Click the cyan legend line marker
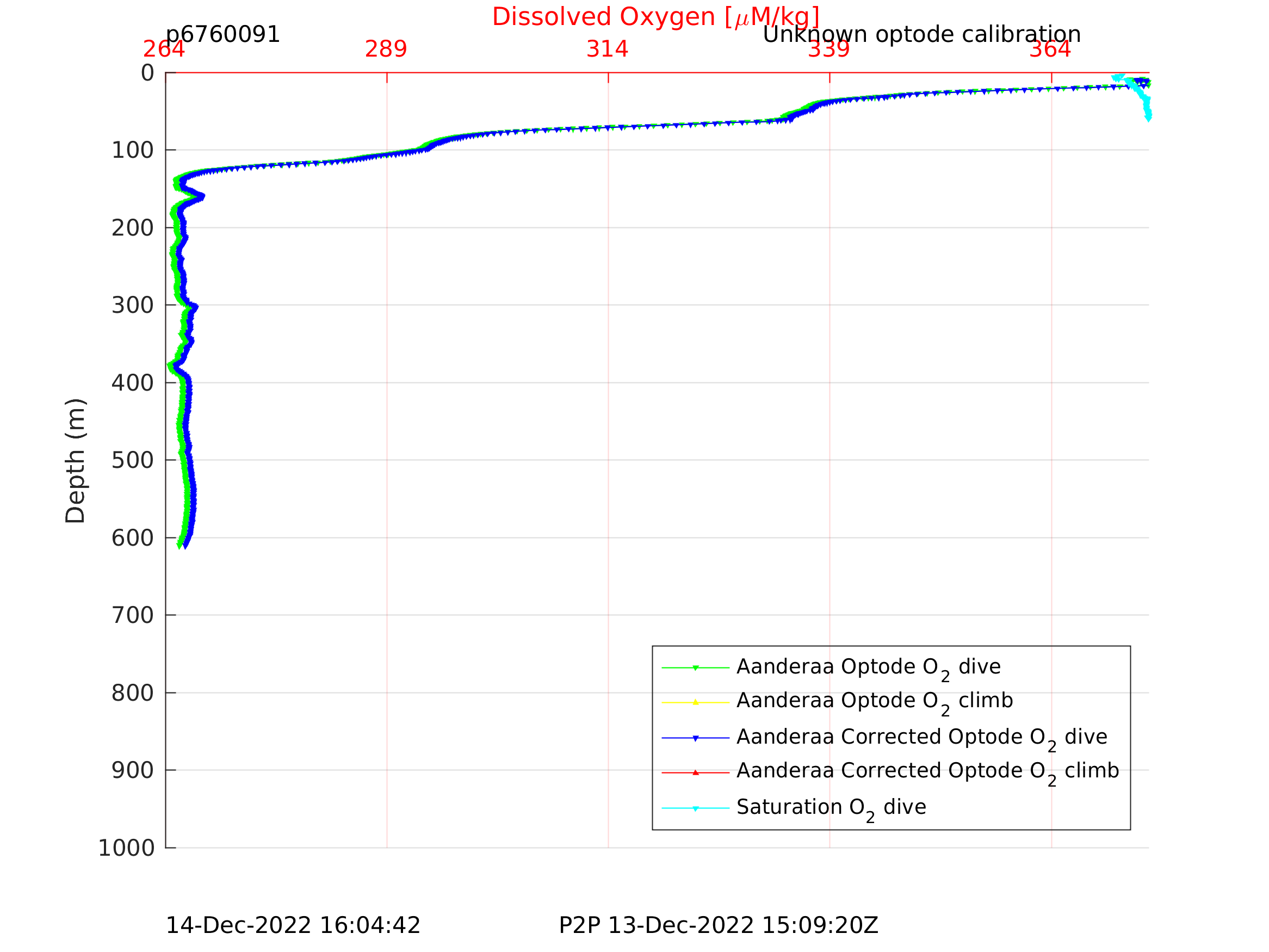 [x=695, y=808]
